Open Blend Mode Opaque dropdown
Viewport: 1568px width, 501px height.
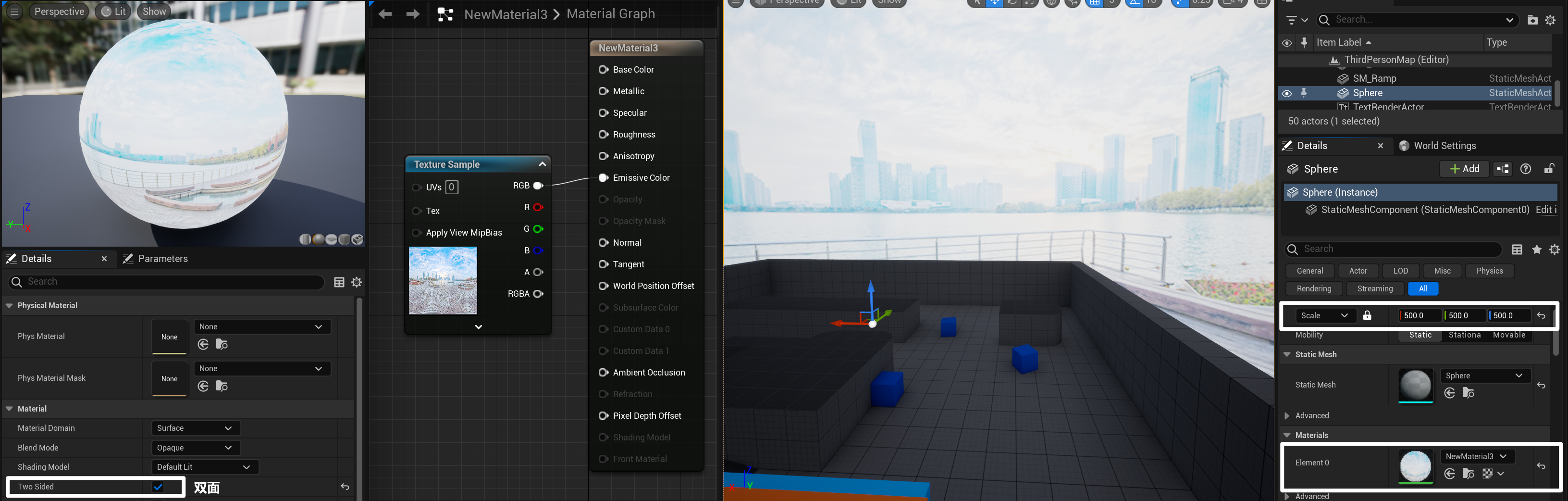point(196,448)
